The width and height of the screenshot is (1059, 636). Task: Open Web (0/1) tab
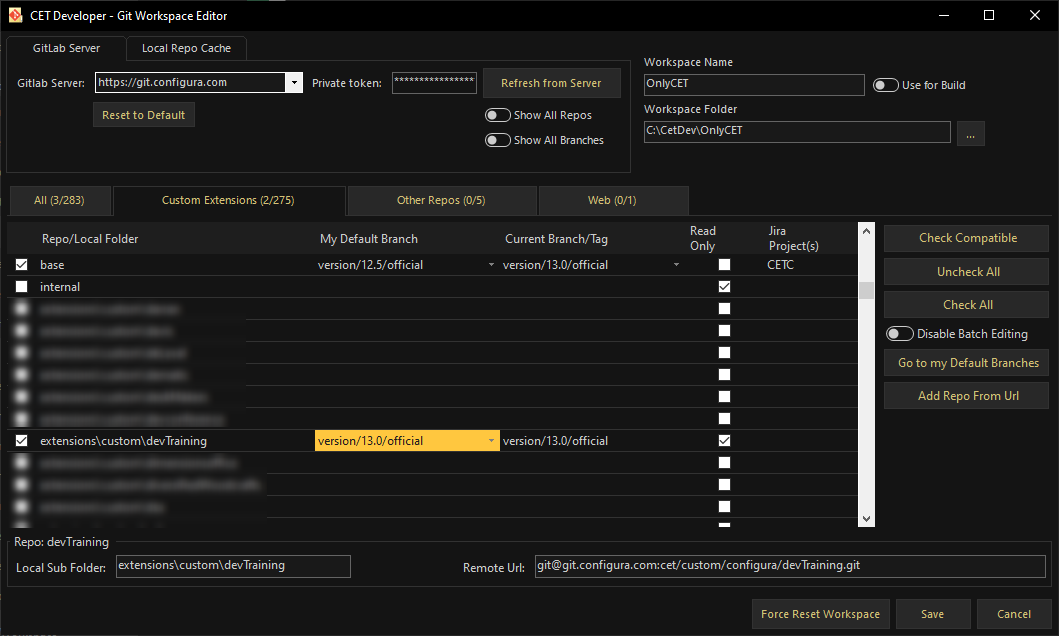coord(613,201)
